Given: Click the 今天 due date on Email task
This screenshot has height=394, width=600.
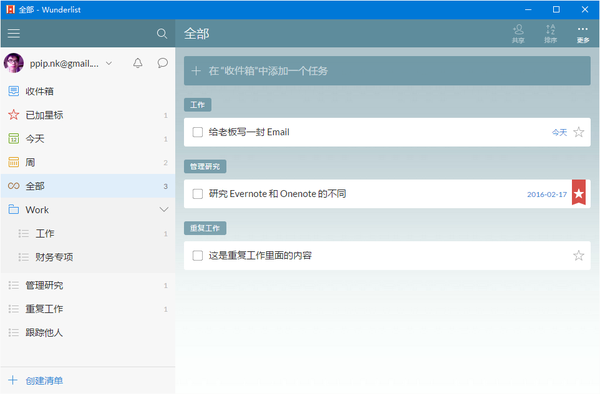Looking at the screenshot, I should pos(559,132).
